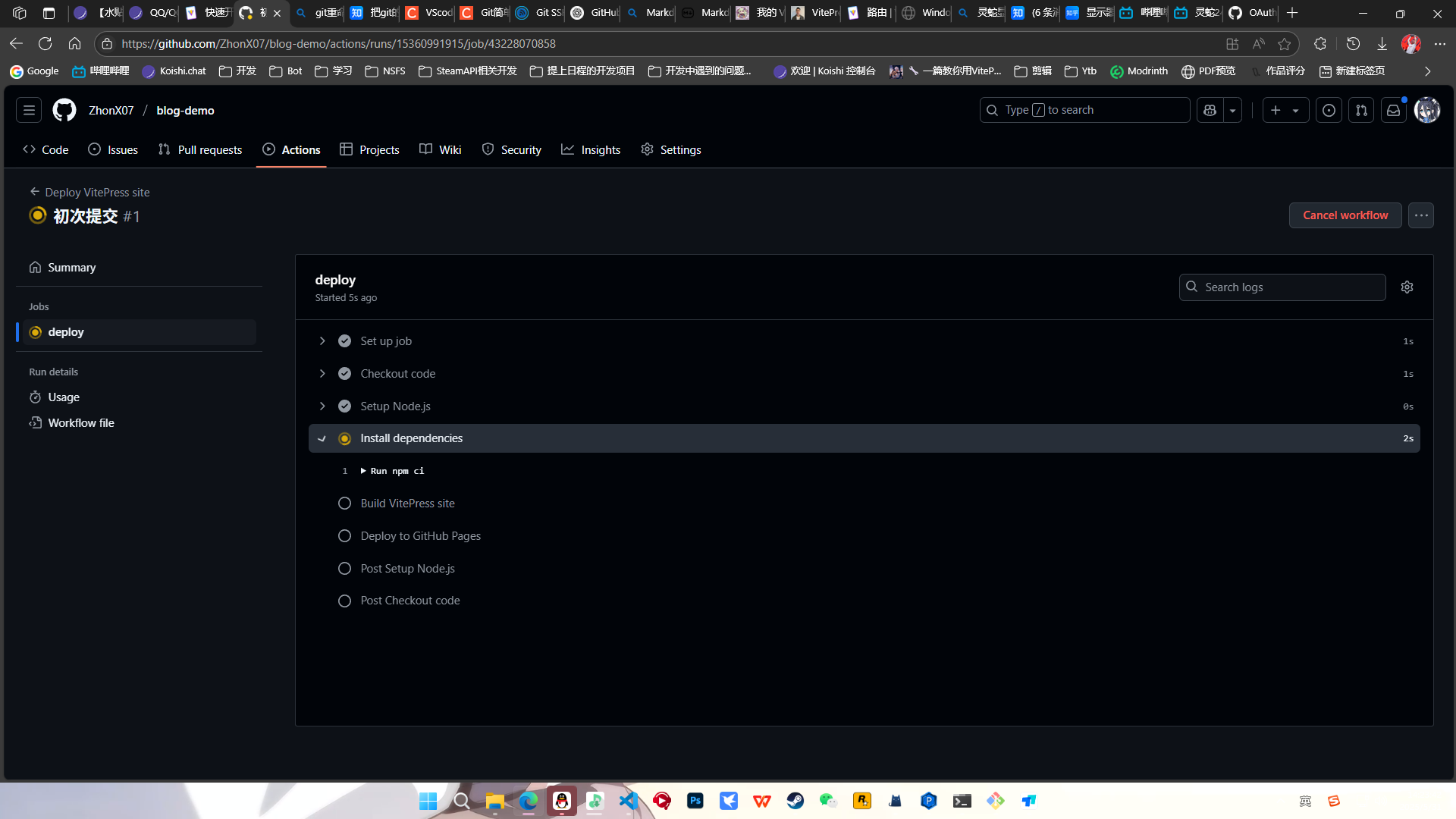Image resolution: width=1456 pixels, height=819 pixels.
Task: Open browser downloads icon
Action: tap(1382, 44)
